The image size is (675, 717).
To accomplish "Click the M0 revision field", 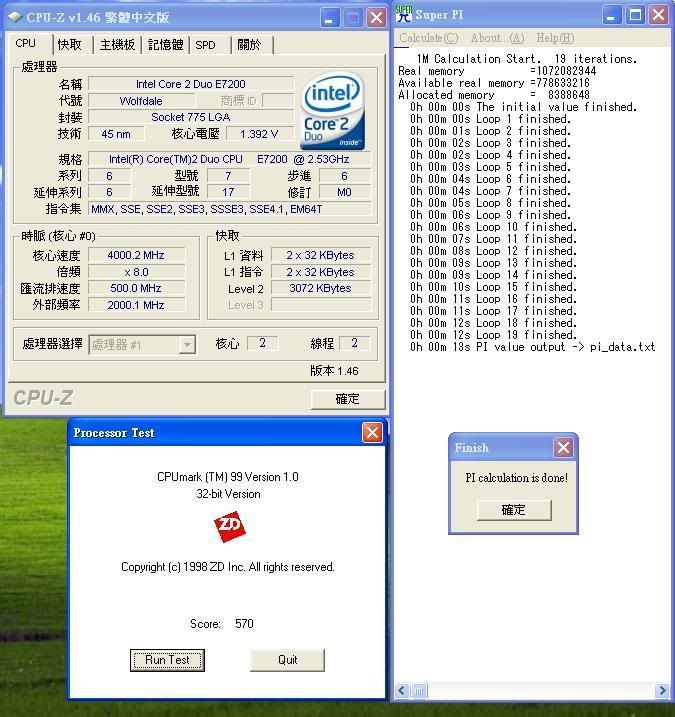I will [345, 193].
